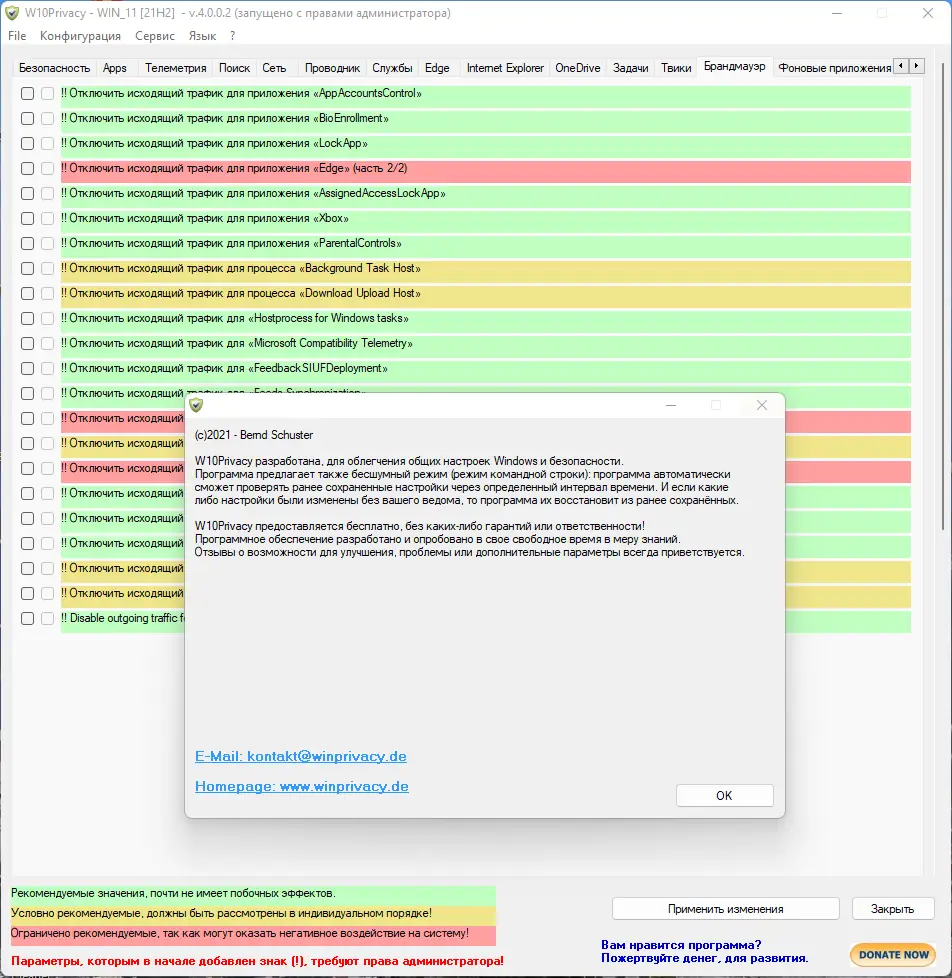
Task: Close the About dialog with X
Action: [762, 405]
